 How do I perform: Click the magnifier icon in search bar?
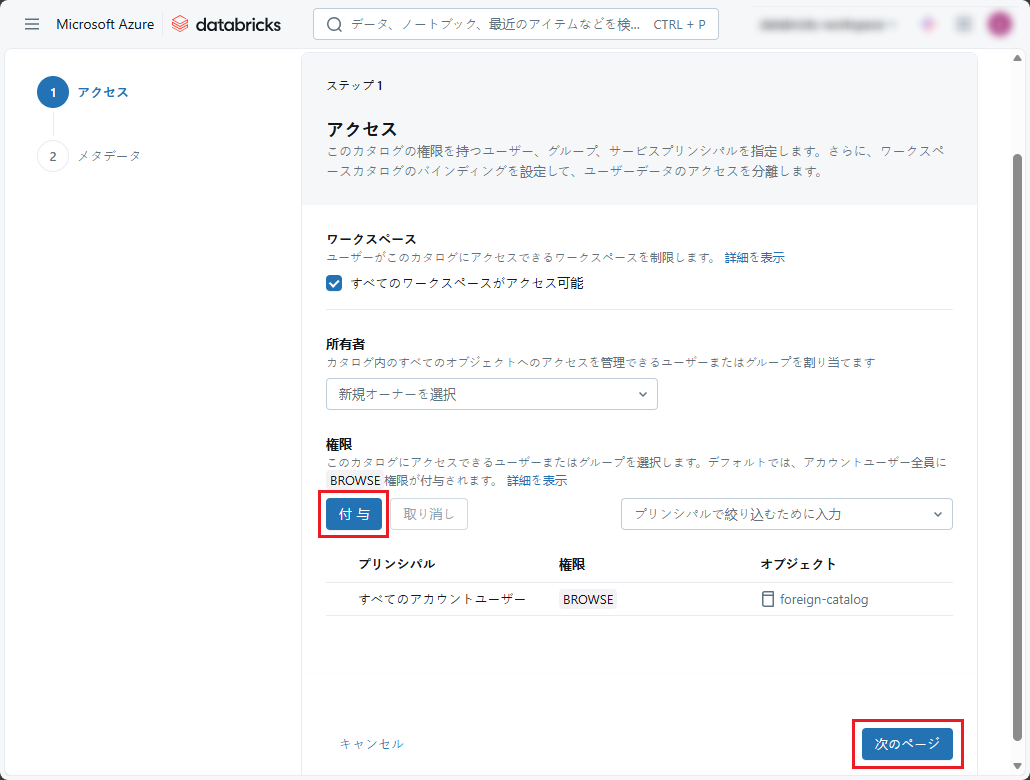(334, 24)
